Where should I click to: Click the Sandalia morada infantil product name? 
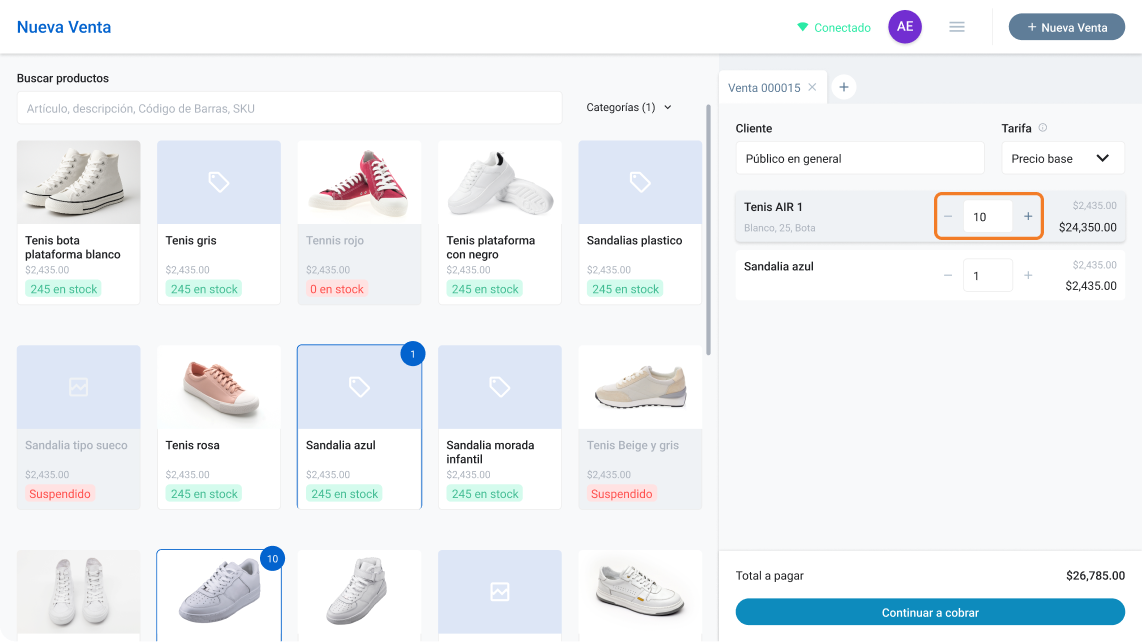pos(490,452)
